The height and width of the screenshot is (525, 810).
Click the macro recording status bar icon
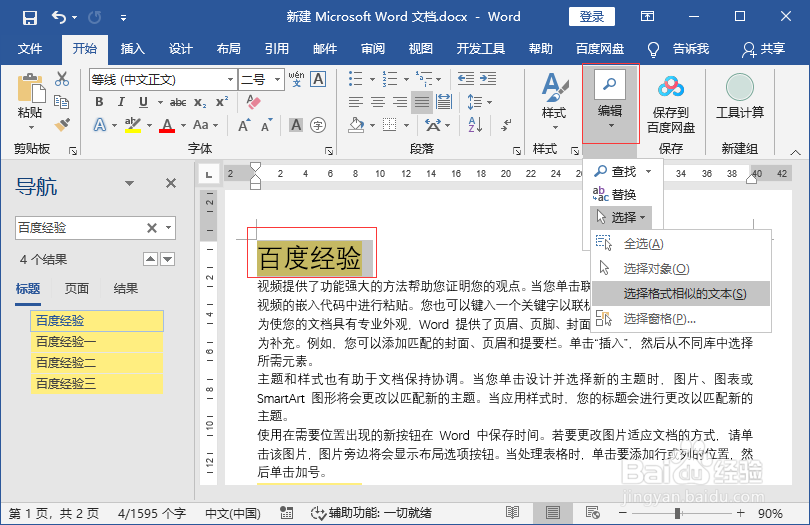tap(287, 513)
